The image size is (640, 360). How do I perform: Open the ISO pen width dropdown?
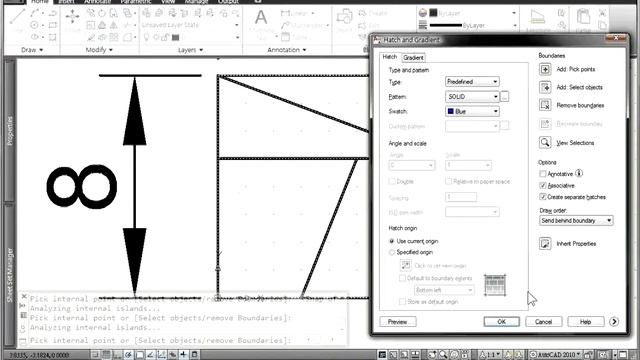(472, 212)
